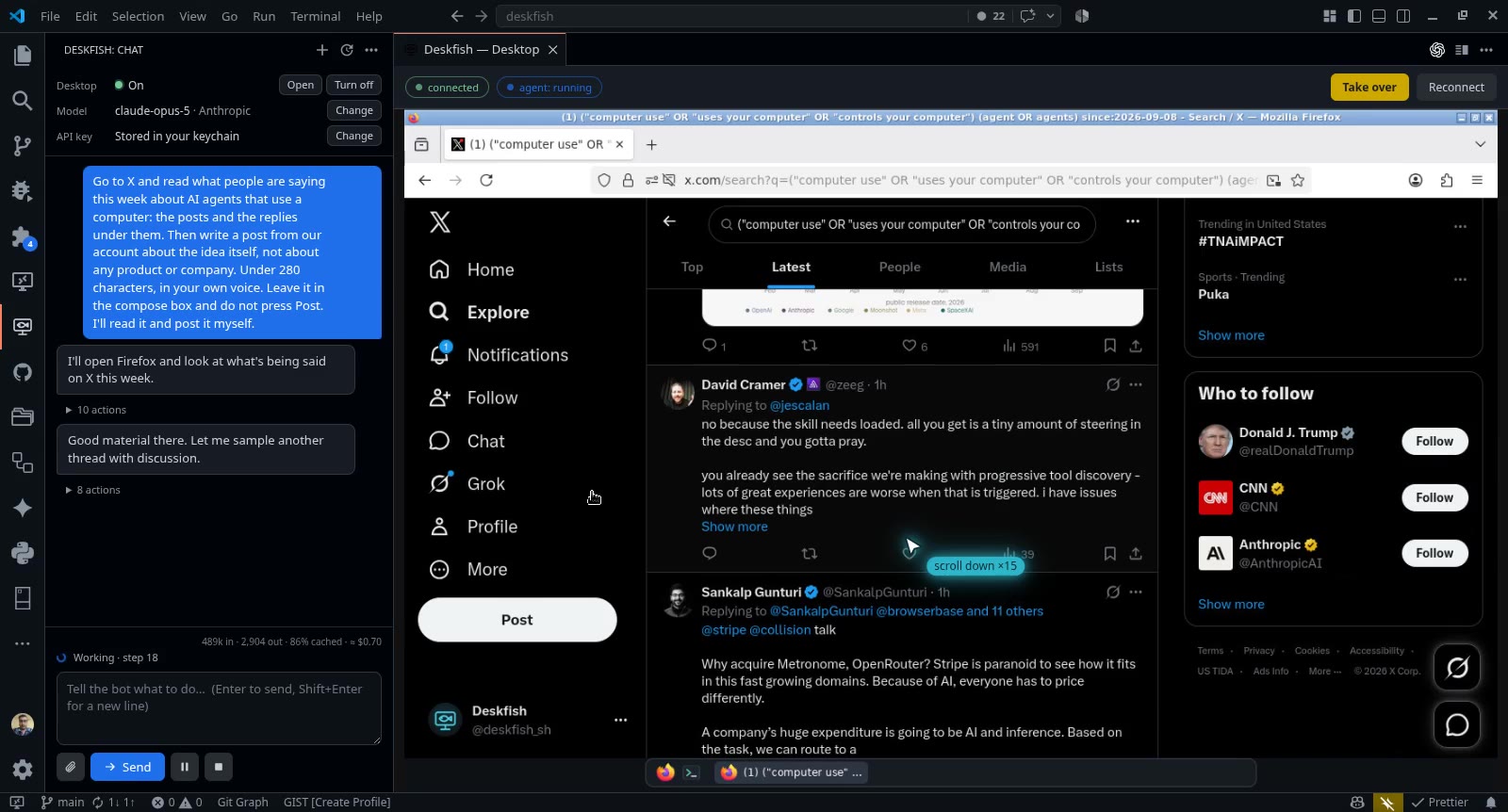Start a new Deskfish chat with the plus icon

coord(322,50)
